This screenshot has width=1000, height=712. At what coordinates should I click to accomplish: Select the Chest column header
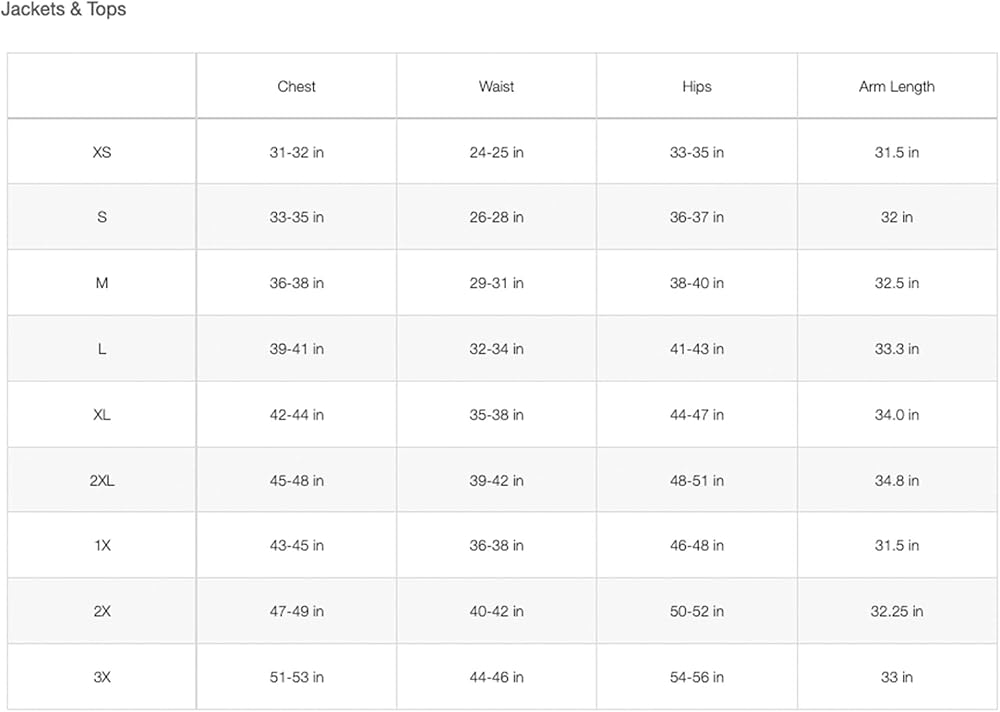point(296,87)
